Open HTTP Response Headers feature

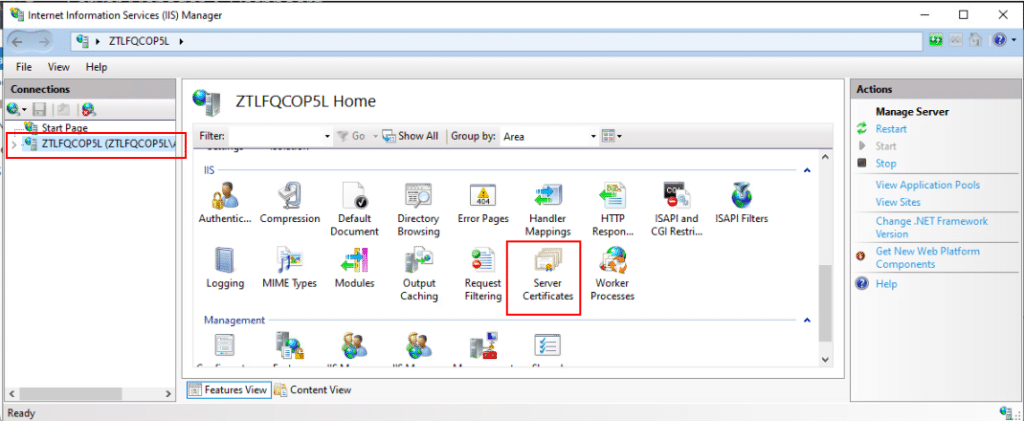[x=612, y=209]
